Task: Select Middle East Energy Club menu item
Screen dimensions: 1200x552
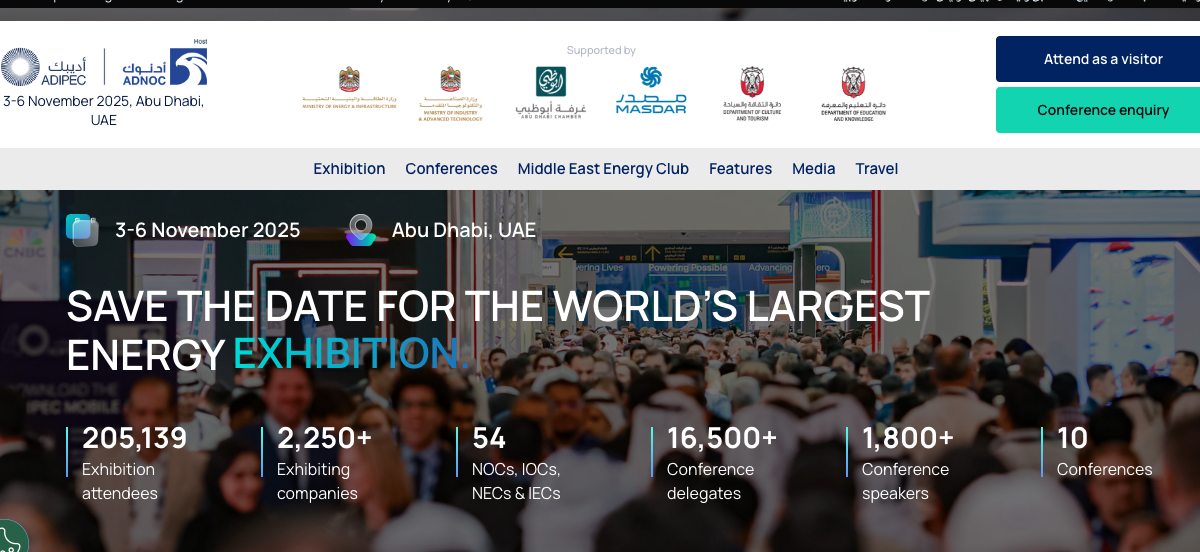Action: 603,169
